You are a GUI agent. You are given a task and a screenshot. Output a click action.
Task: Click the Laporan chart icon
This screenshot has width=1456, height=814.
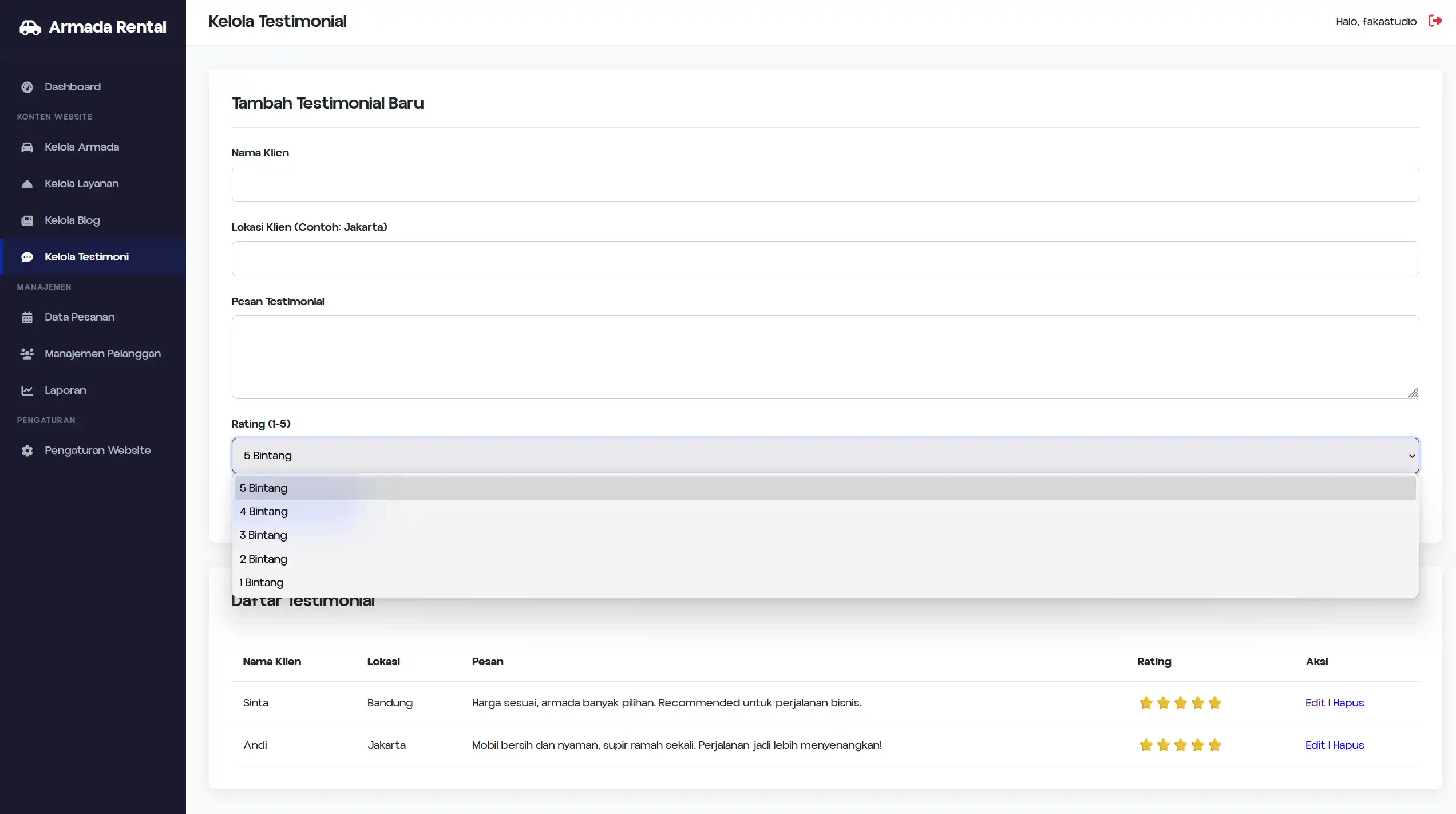click(x=27, y=390)
